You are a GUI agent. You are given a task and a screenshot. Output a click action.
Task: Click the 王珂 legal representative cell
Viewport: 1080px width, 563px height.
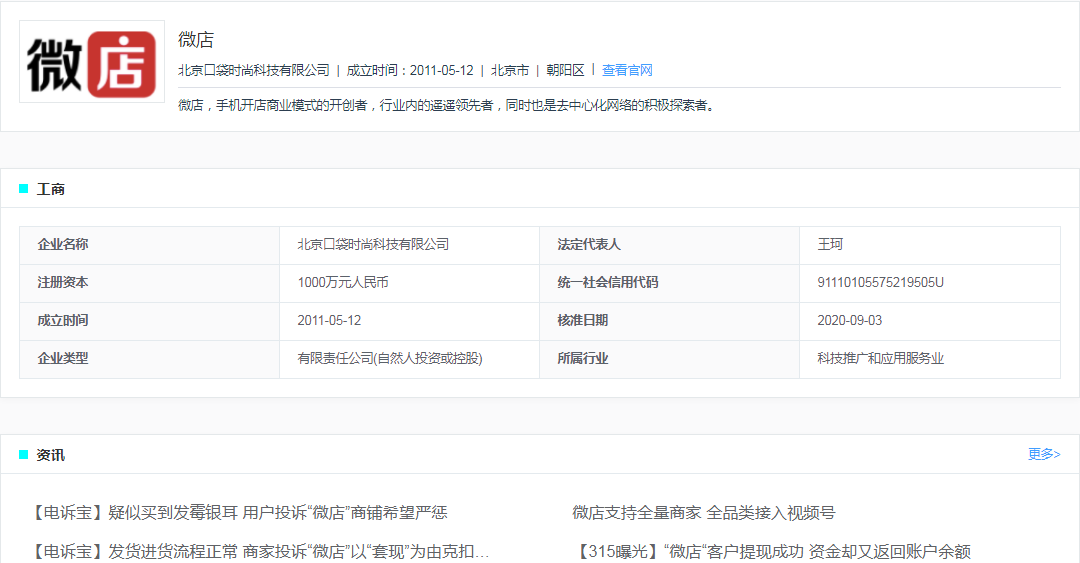click(x=930, y=245)
